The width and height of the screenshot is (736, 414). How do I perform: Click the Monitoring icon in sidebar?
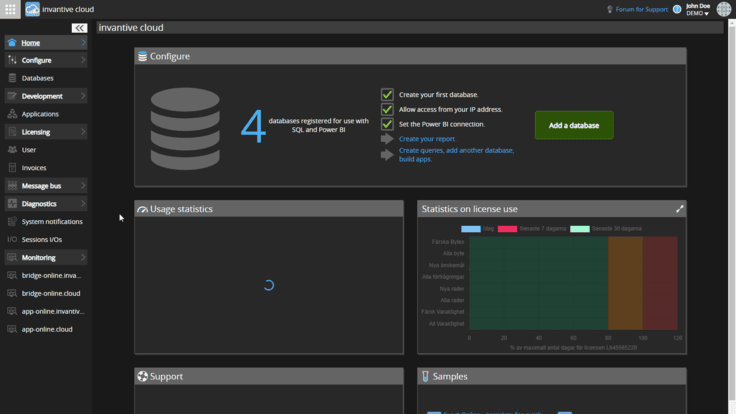pos(12,257)
